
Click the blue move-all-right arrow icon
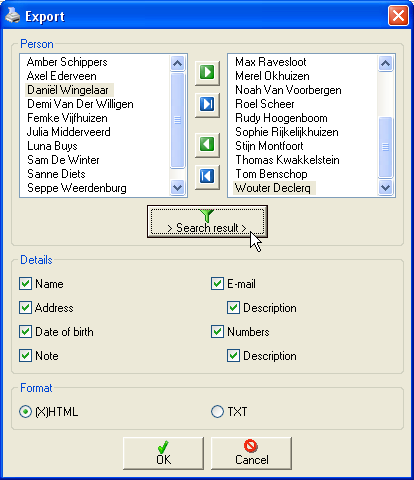[x=207, y=105]
